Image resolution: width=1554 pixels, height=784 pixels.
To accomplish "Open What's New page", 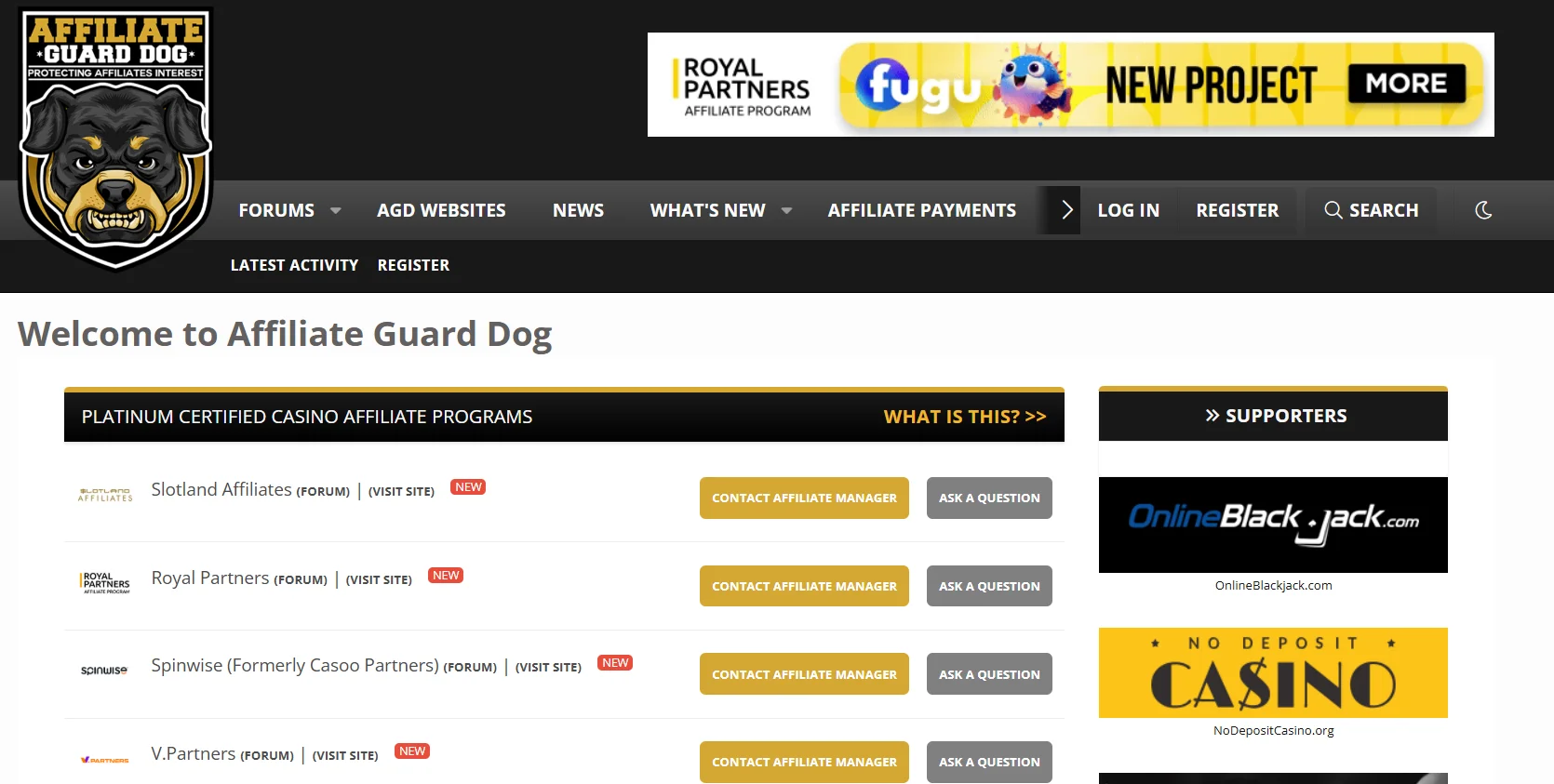I will pyautogui.click(x=707, y=210).
